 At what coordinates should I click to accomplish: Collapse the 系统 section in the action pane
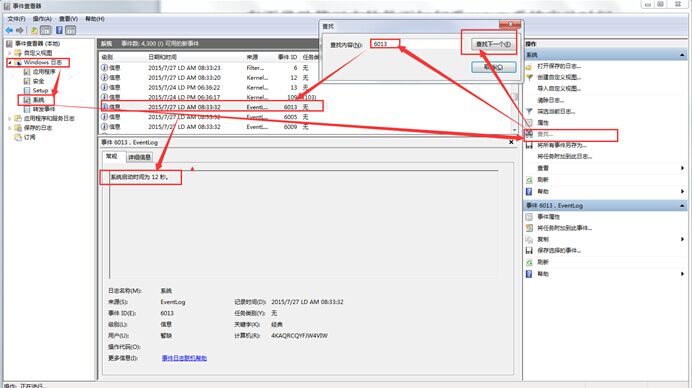click(x=682, y=55)
